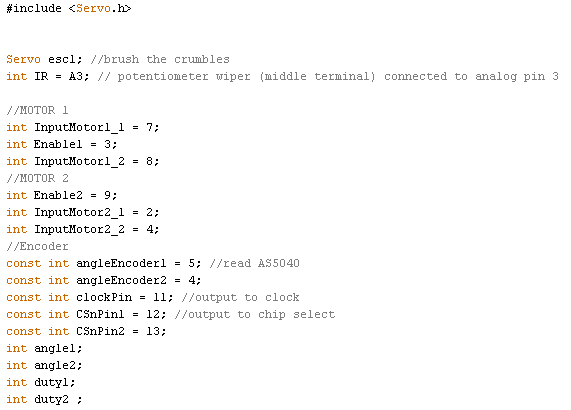Click on InputMotor1_2 = 8 line
Screen dimensions: 571x410
tap(83, 161)
